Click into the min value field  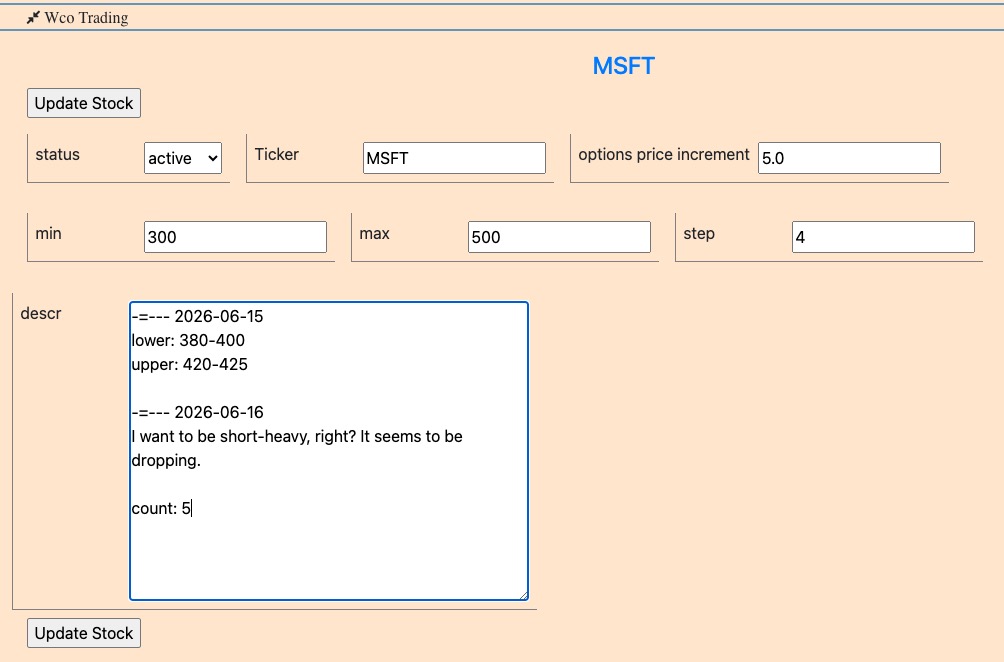pyautogui.click(x=235, y=237)
